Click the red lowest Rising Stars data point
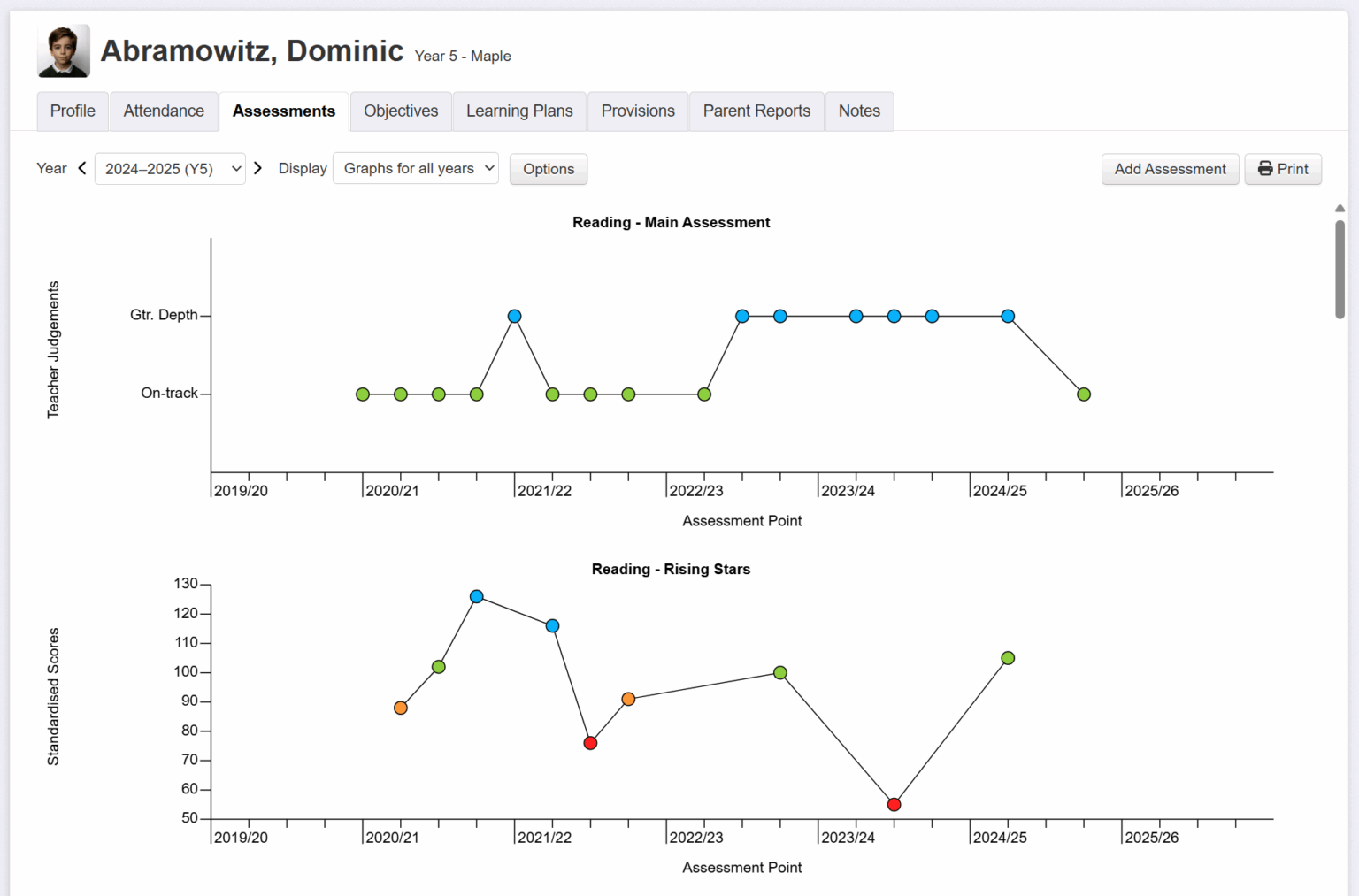Viewport: 1359px width, 896px height. pyautogui.click(x=894, y=805)
